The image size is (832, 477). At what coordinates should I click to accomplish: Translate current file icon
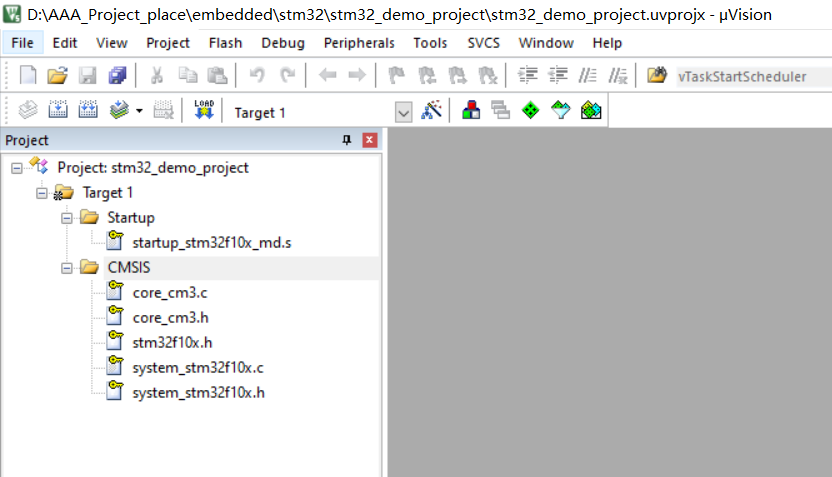point(28,110)
